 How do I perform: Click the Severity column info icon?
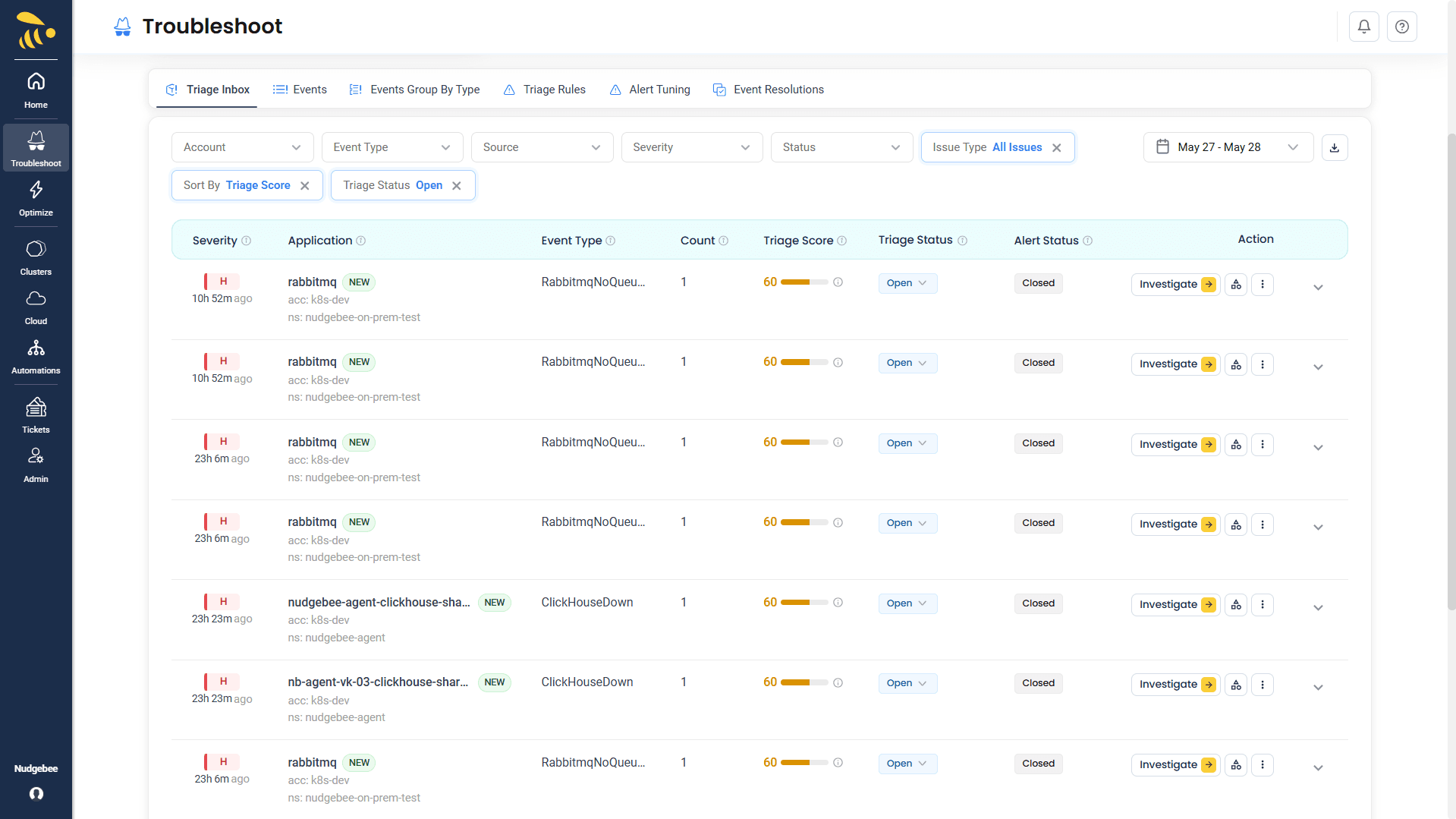click(x=246, y=241)
